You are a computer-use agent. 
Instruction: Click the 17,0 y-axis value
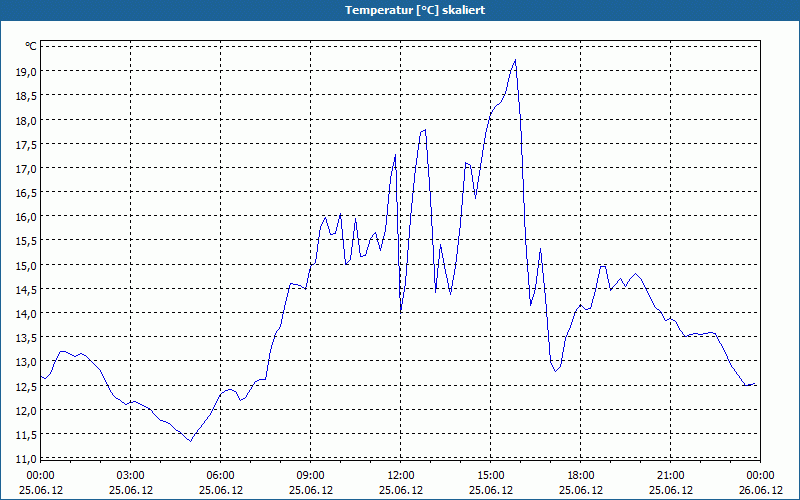click(27, 168)
